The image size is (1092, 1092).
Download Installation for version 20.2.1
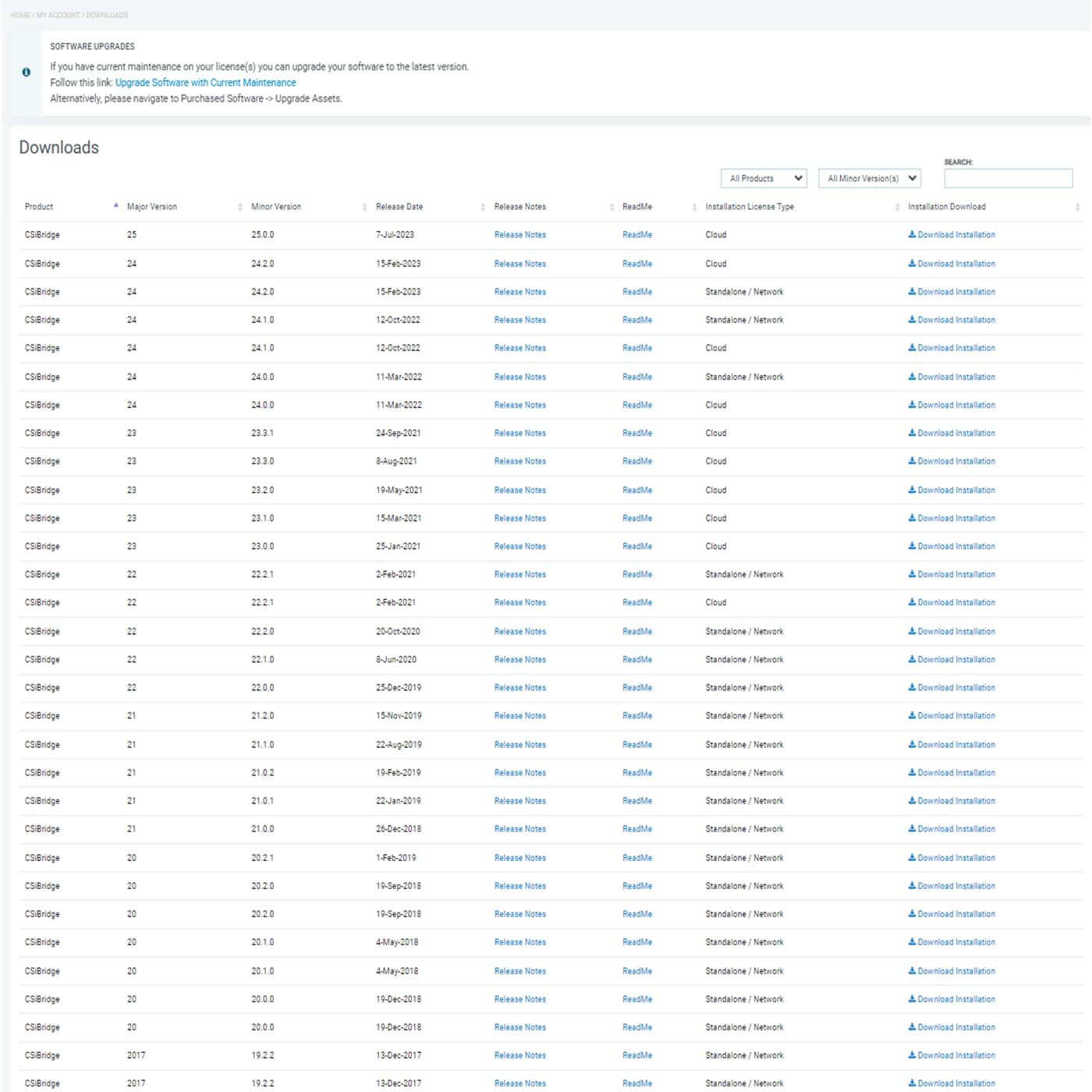tap(952, 856)
